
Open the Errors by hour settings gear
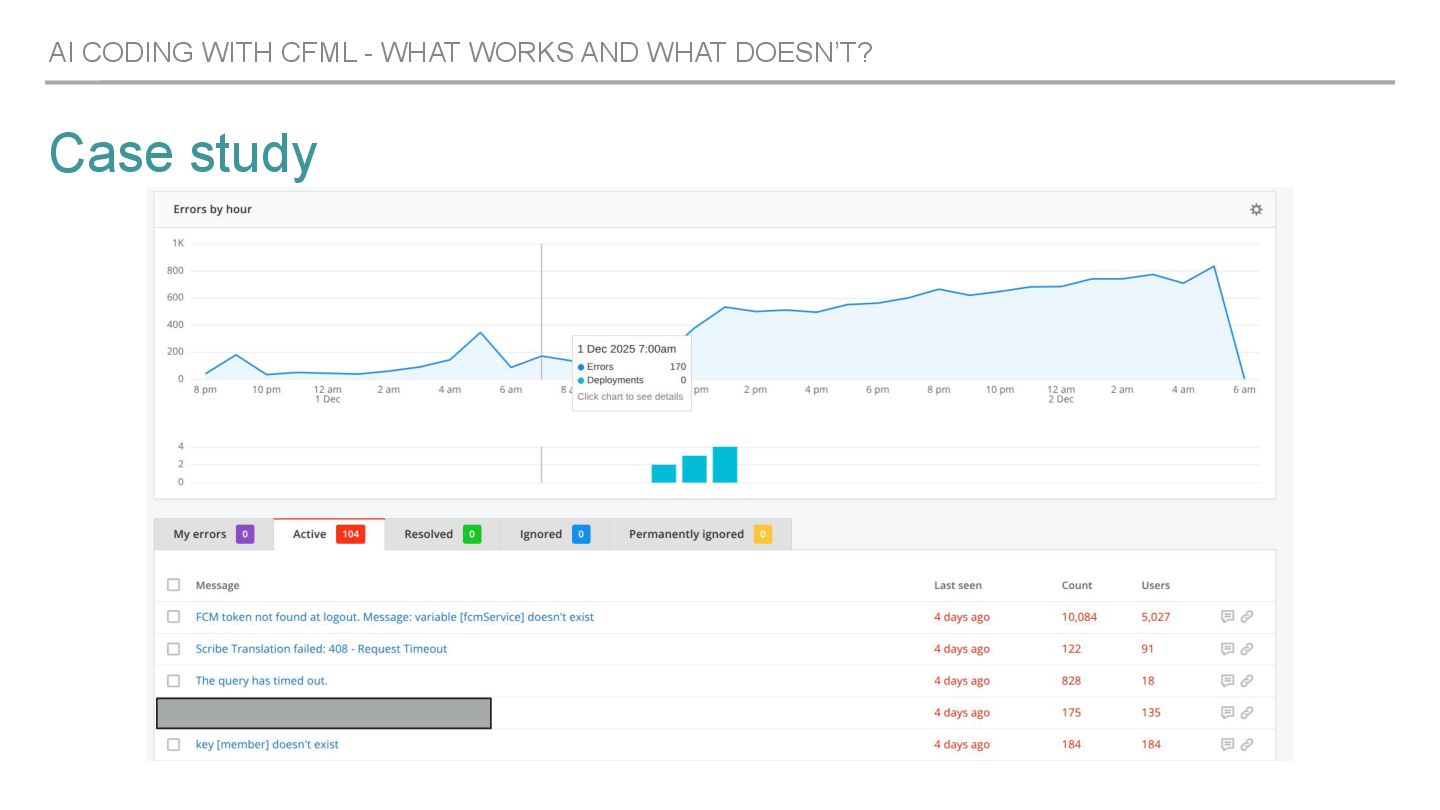tap(1256, 210)
